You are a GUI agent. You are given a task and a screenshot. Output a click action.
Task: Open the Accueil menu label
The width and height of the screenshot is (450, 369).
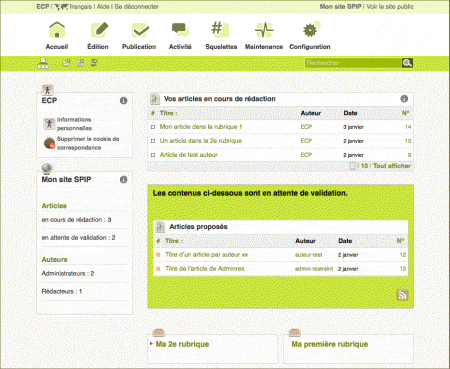[x=57, y=47]
